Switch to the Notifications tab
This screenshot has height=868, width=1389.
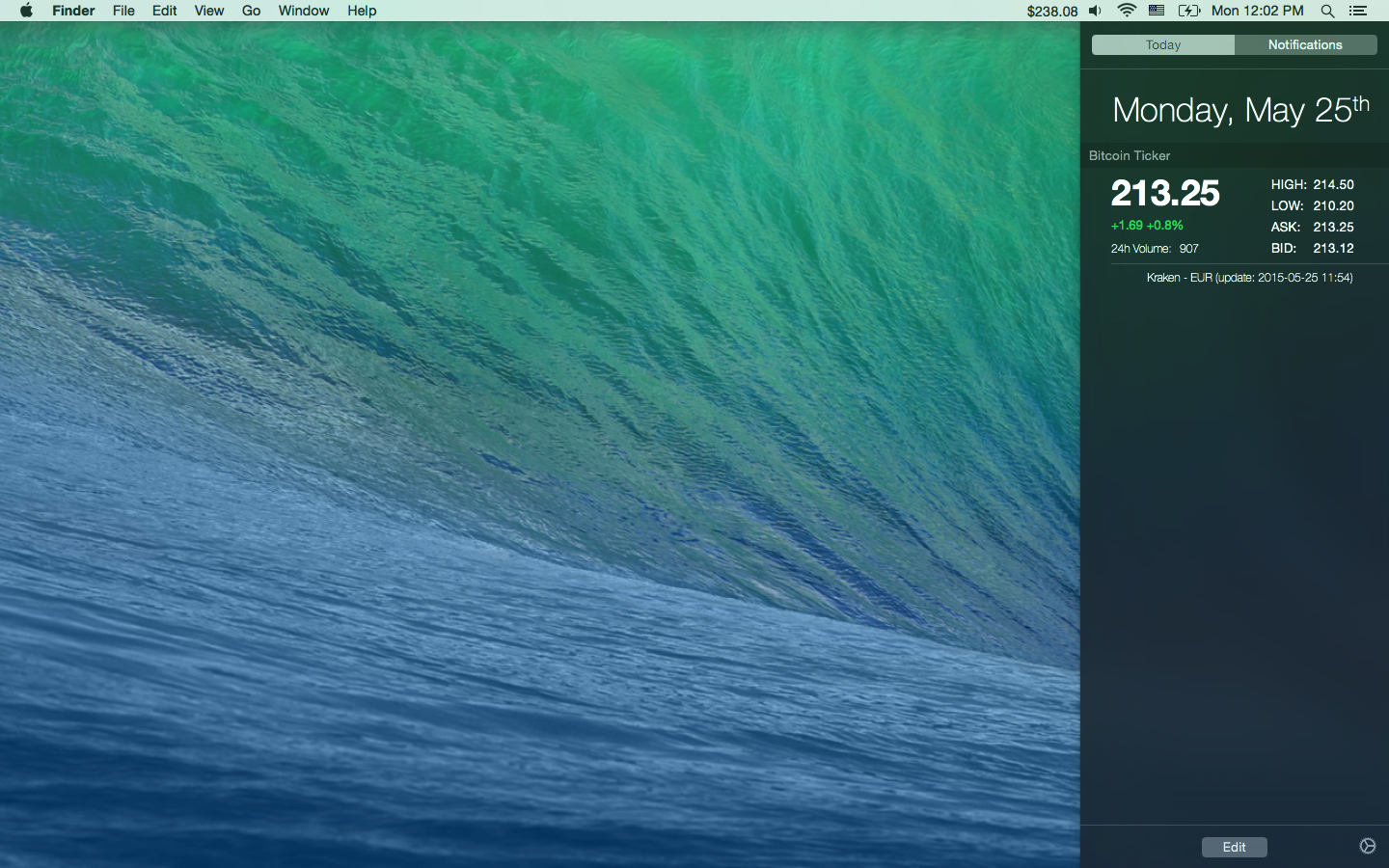click(1305, 44)
